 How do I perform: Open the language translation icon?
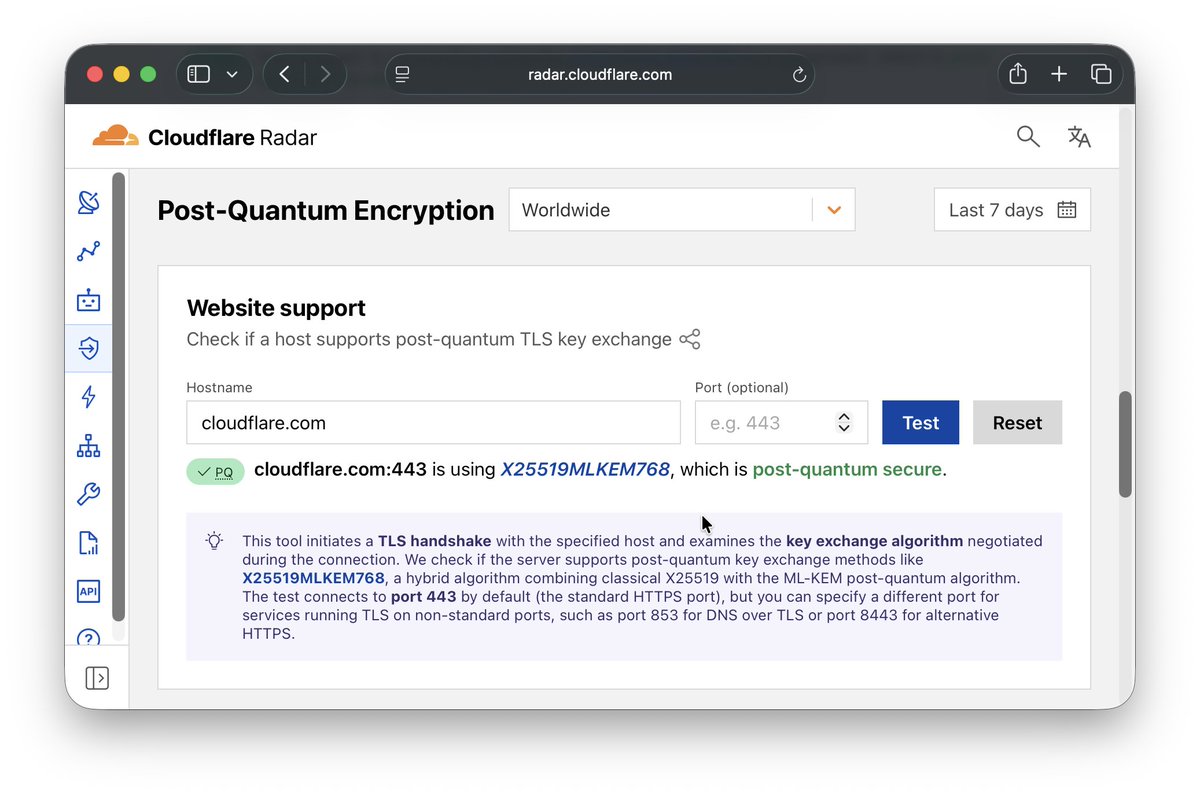point(1079,137)
